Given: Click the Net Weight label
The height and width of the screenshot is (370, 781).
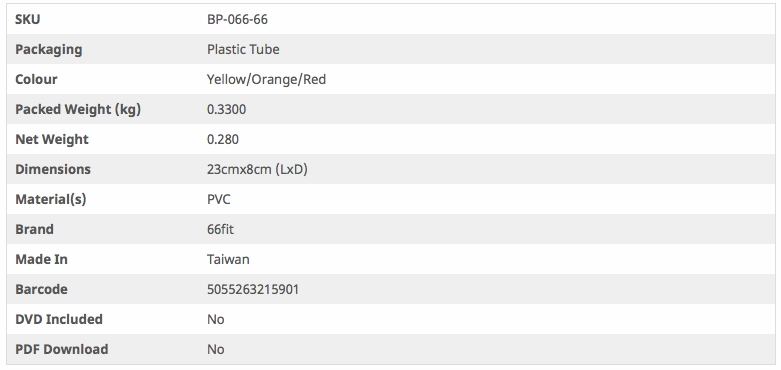Looking at the screenshot, I should click(52, 139).
